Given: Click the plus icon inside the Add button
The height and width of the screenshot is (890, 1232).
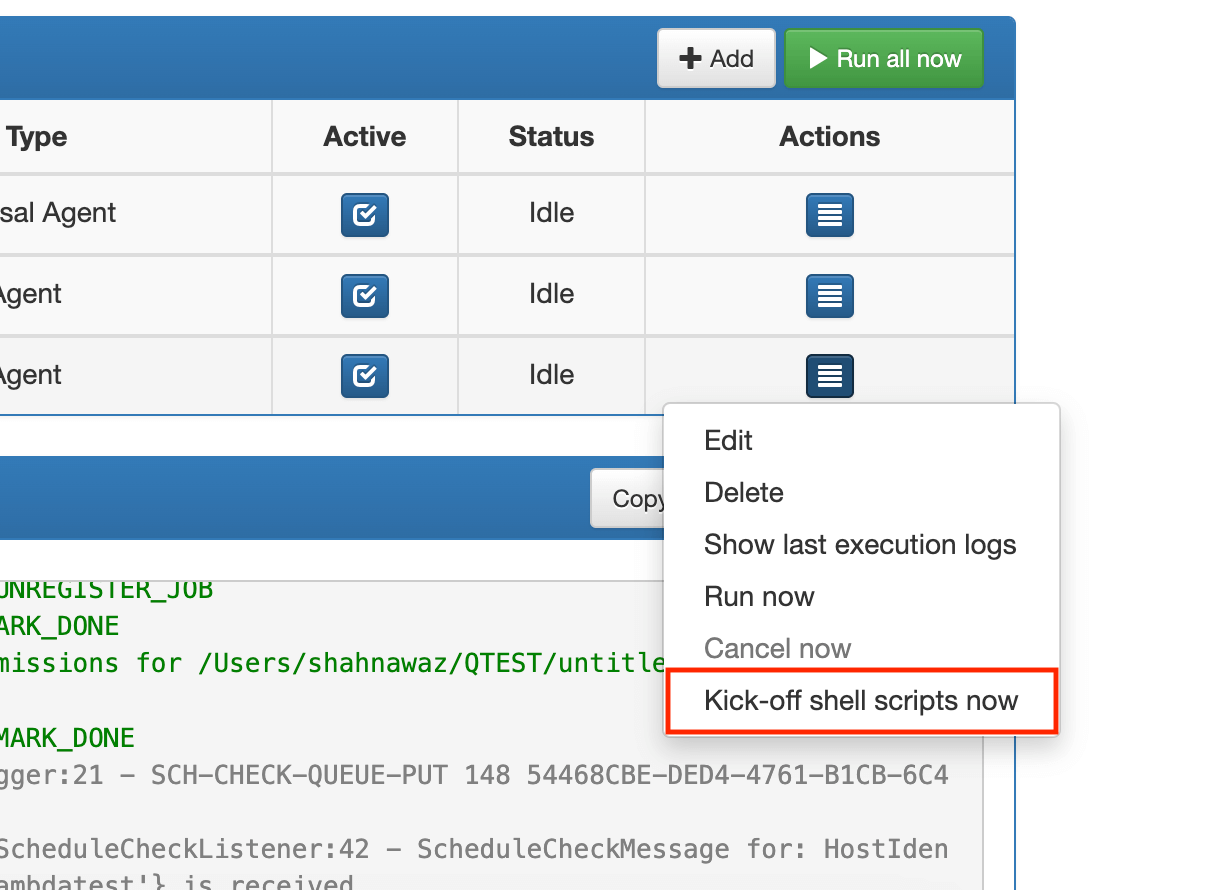Looking at the screenshot, I should (691, 58).
